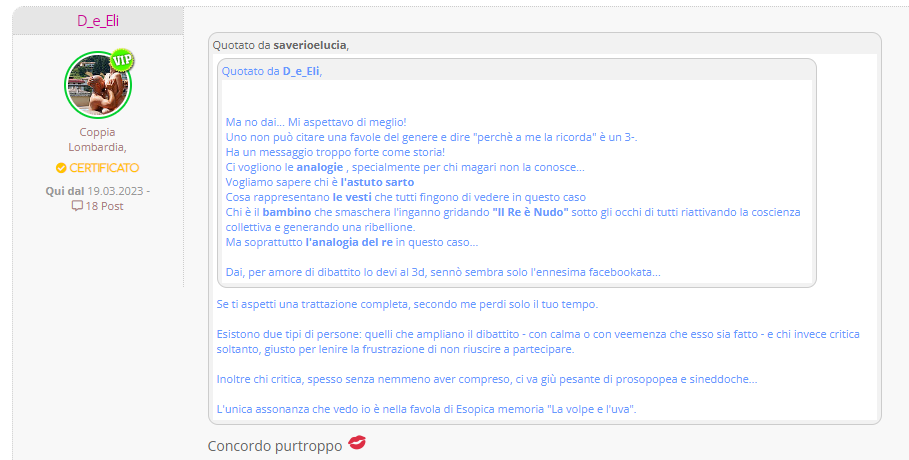Image resolution: width=909 pixels, height=460 pixels.
Task: Click the CERTIFICATO label
Action: pos(104,168)
